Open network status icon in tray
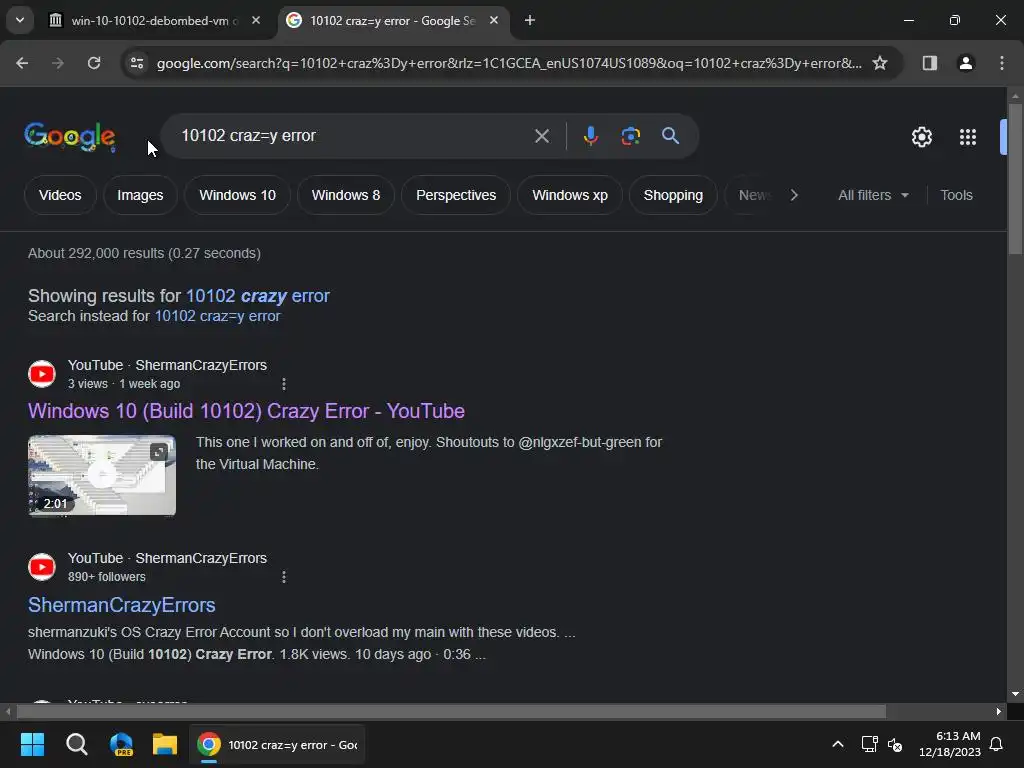Image resolution: width=1024 pixels, height=768 pixels. (x=869, y=744)
